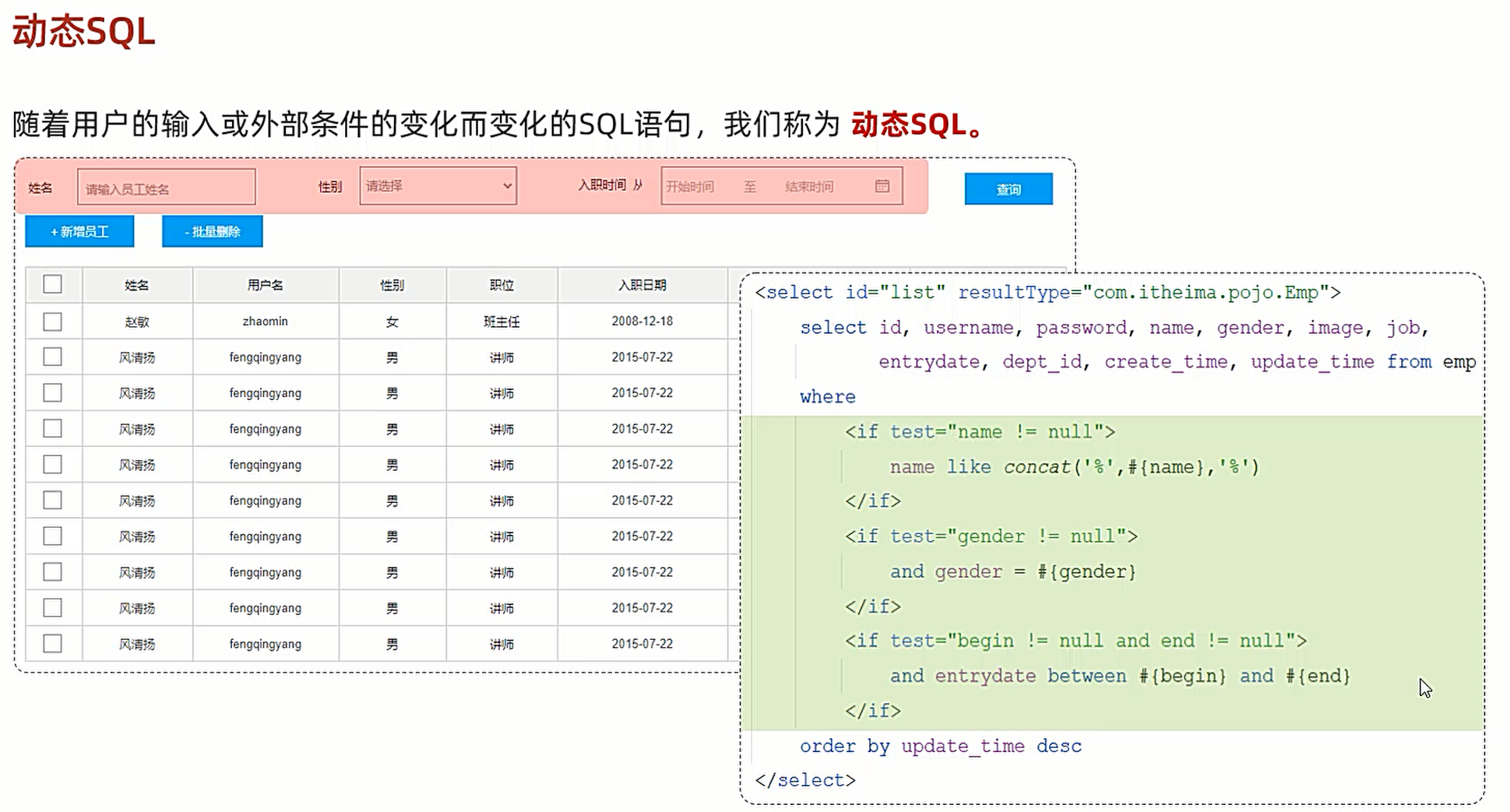Screen dimensions: 1510x812
Task: Open the 性别 dropdown showing 请选择
Action: click(x=438, y=186)
